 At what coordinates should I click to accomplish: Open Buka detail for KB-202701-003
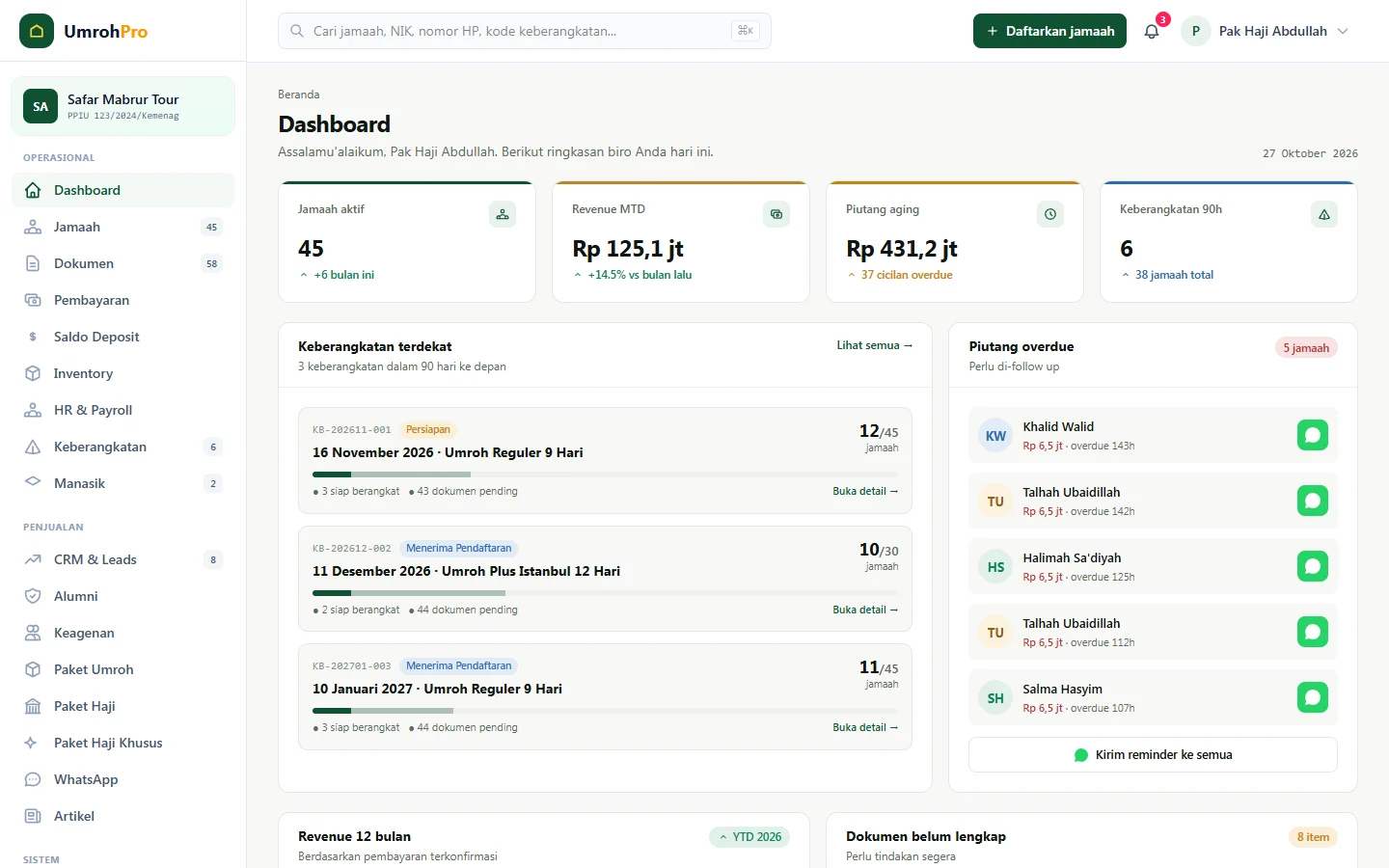[865, 727]
